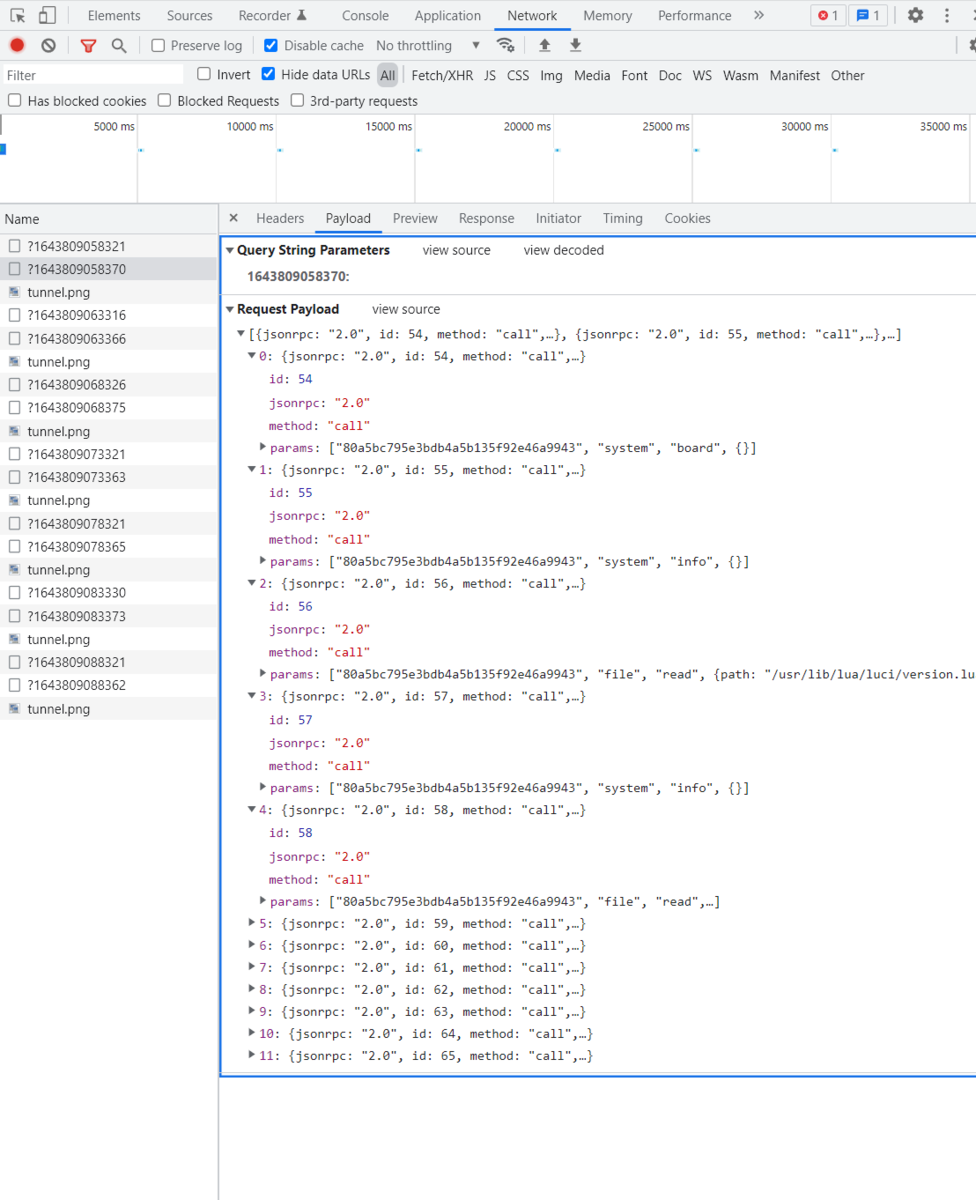976x1200 pixels.
Task: Uncheck Disable cache
Action: click(x=269, y=45)
